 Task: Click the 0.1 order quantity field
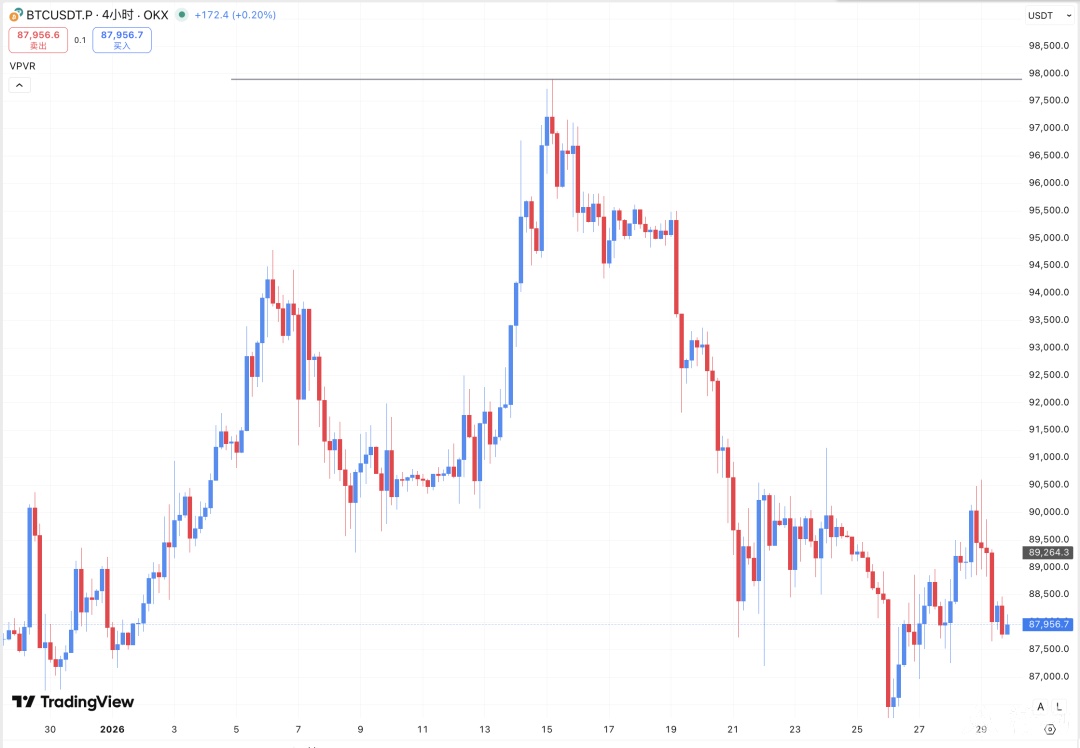80,40
